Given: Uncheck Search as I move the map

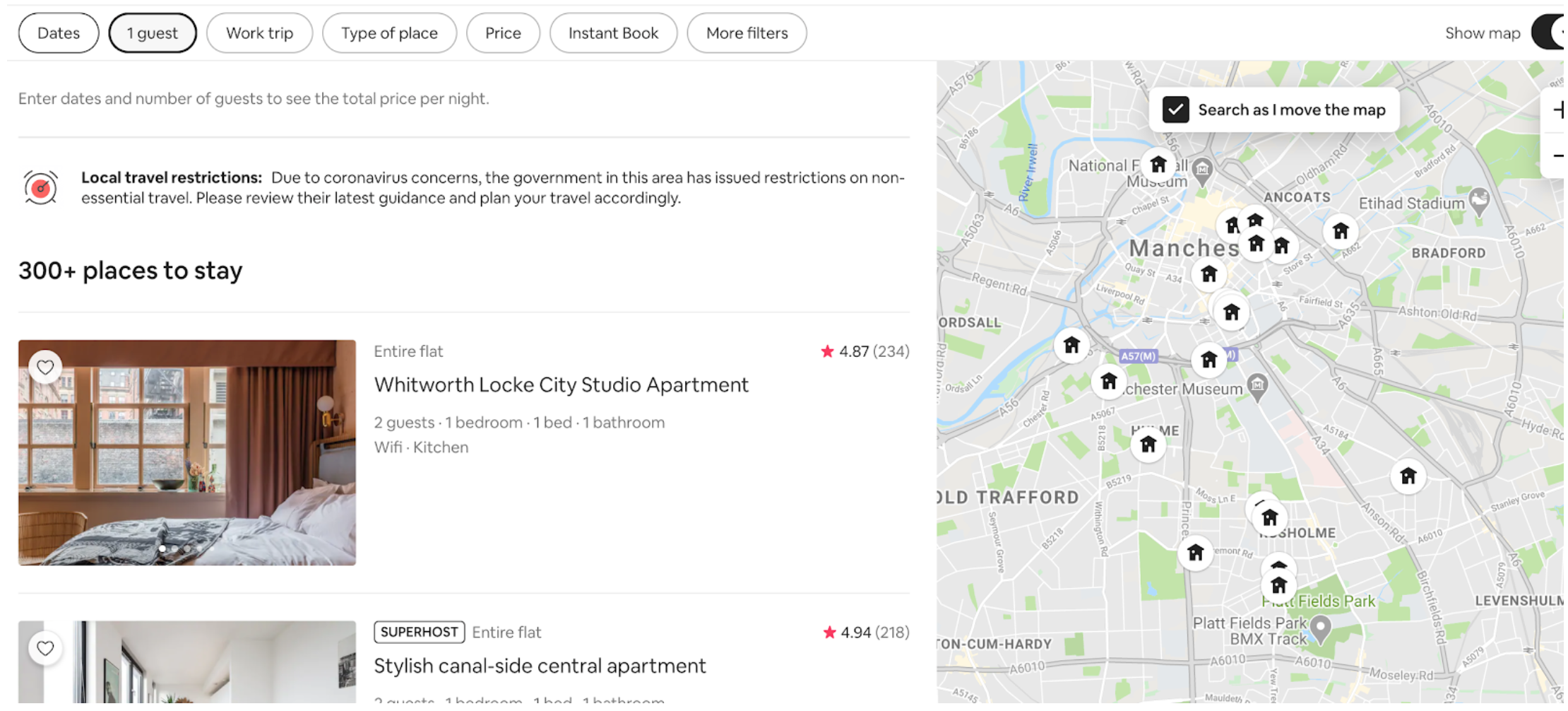Looking at the screenshot, I should pos(1176,110).
